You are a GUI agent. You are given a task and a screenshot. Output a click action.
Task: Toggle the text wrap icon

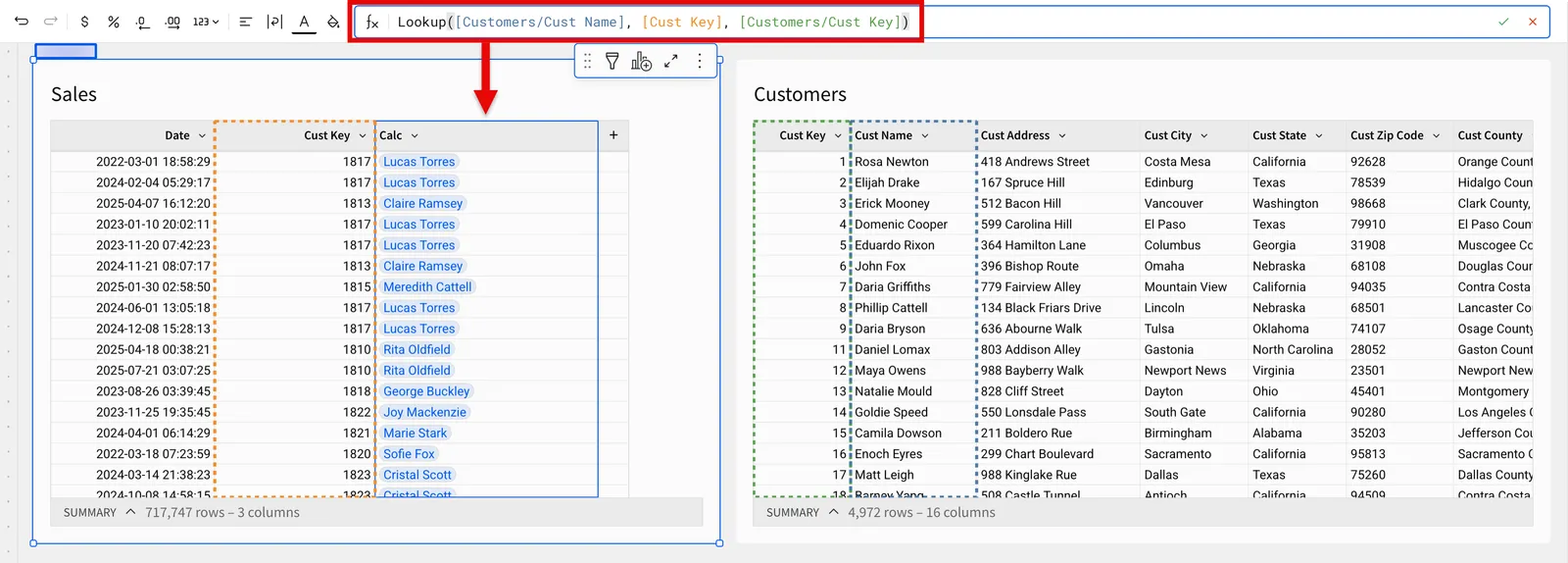[x=274, y=22]
